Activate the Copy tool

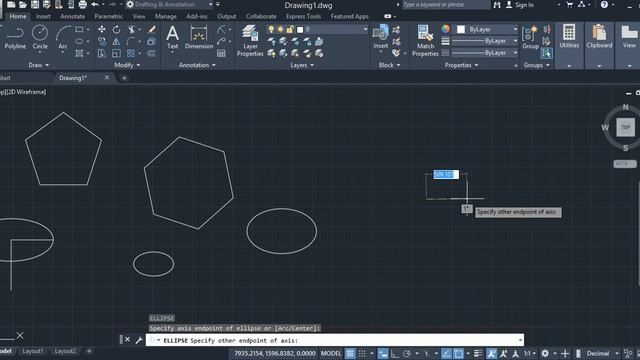click(x=102, y=41)
